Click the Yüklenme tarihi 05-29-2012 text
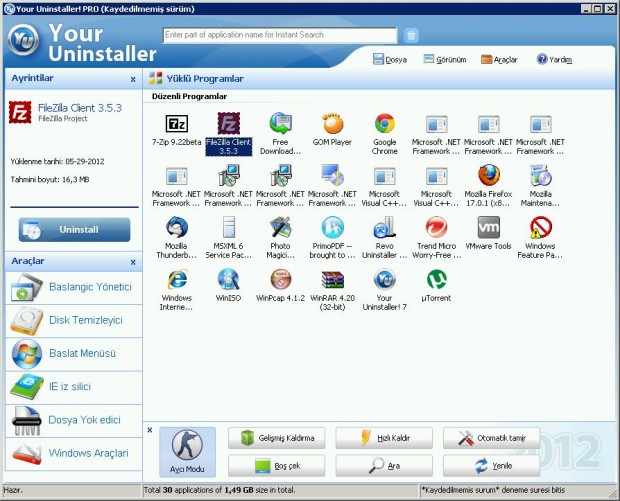The height and width of the screenshot is (501, 620). coord(57,161)
